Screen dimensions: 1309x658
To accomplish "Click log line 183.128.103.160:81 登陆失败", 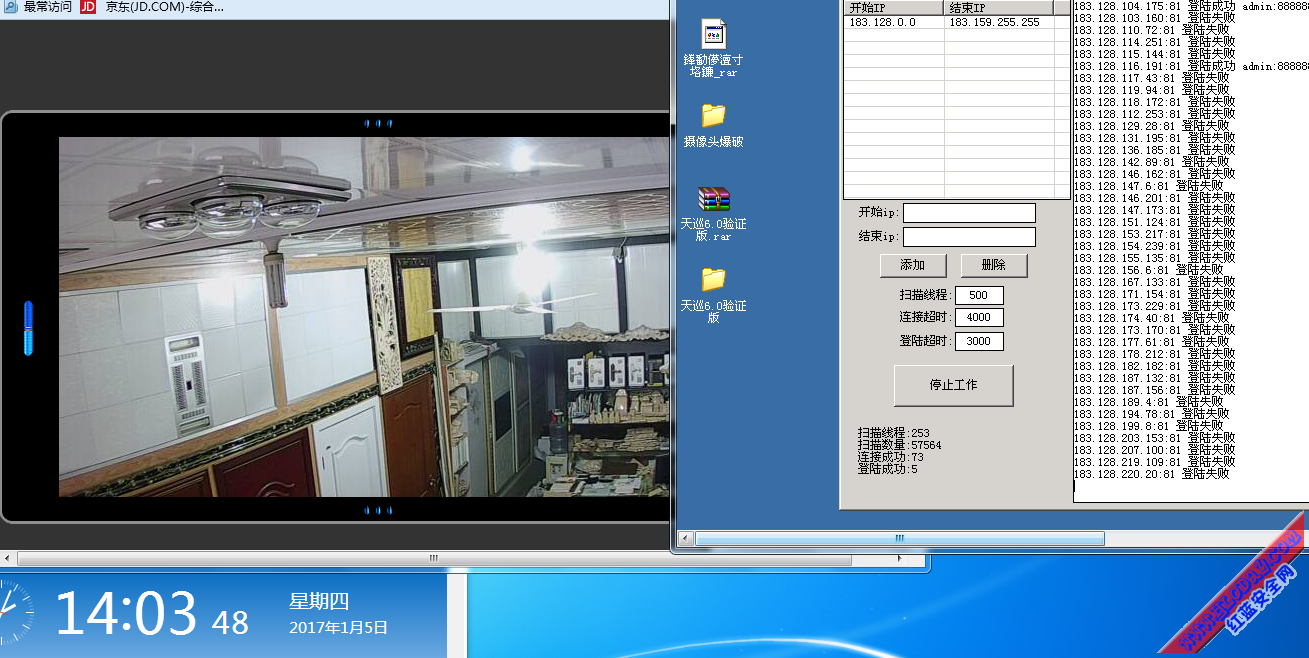I will [1155, 18].
